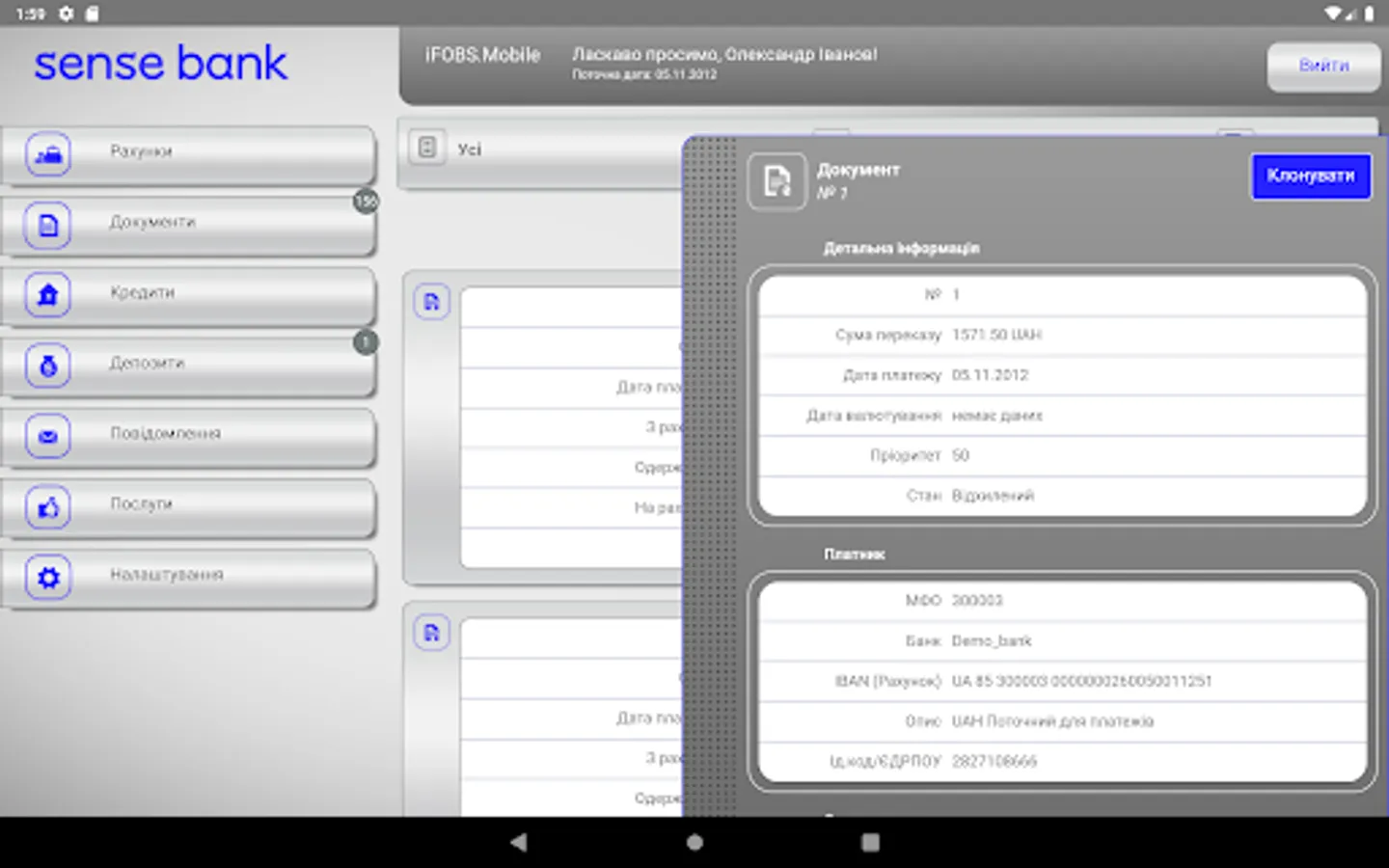The height and width of the screenshot is (868, 1389).
Task: Select the Сума переказу 1571.50 UAH value
Action: 996,335
